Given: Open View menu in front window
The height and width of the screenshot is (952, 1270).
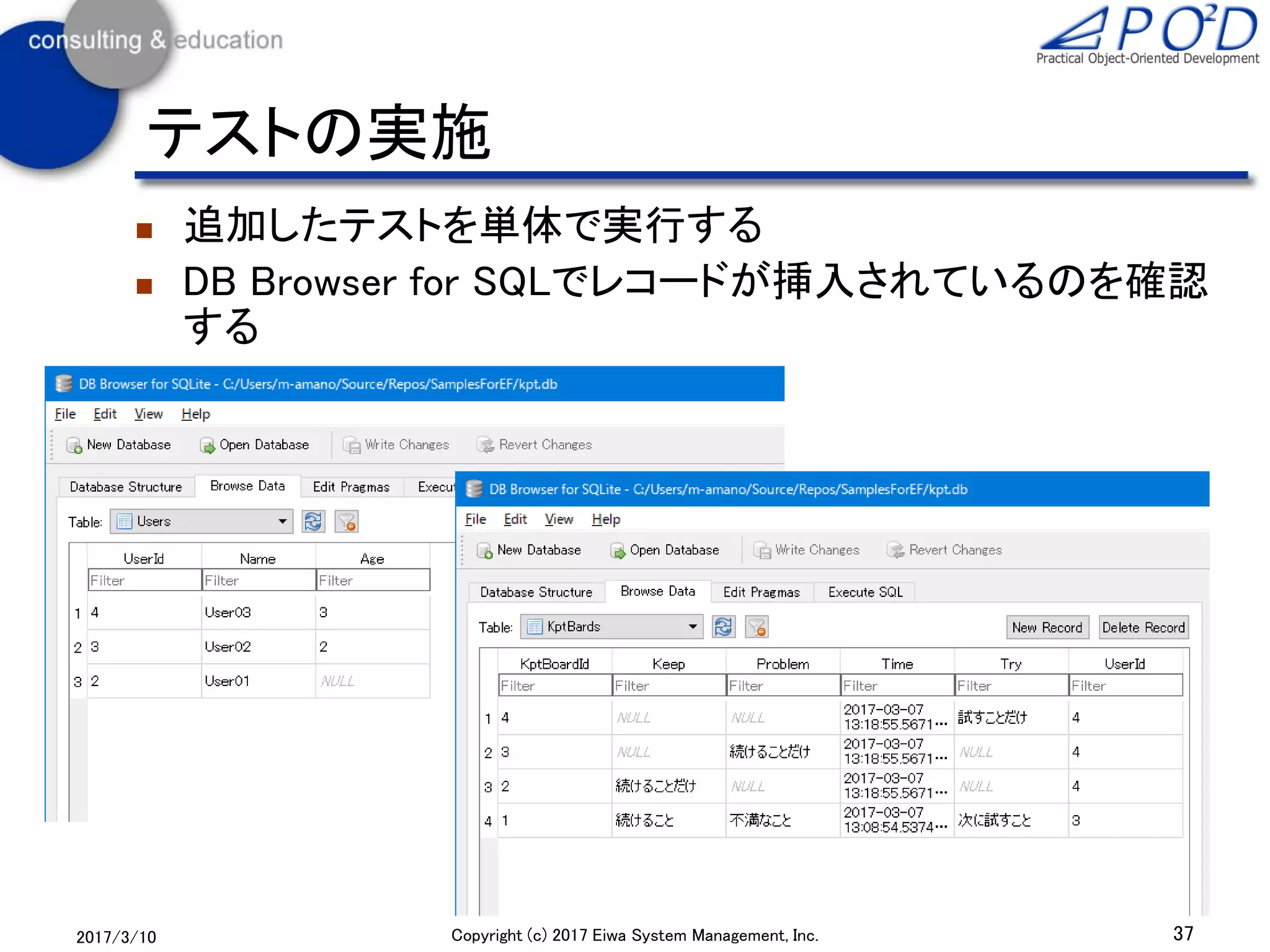Looking at the screenshot, I should coord(559,519).
